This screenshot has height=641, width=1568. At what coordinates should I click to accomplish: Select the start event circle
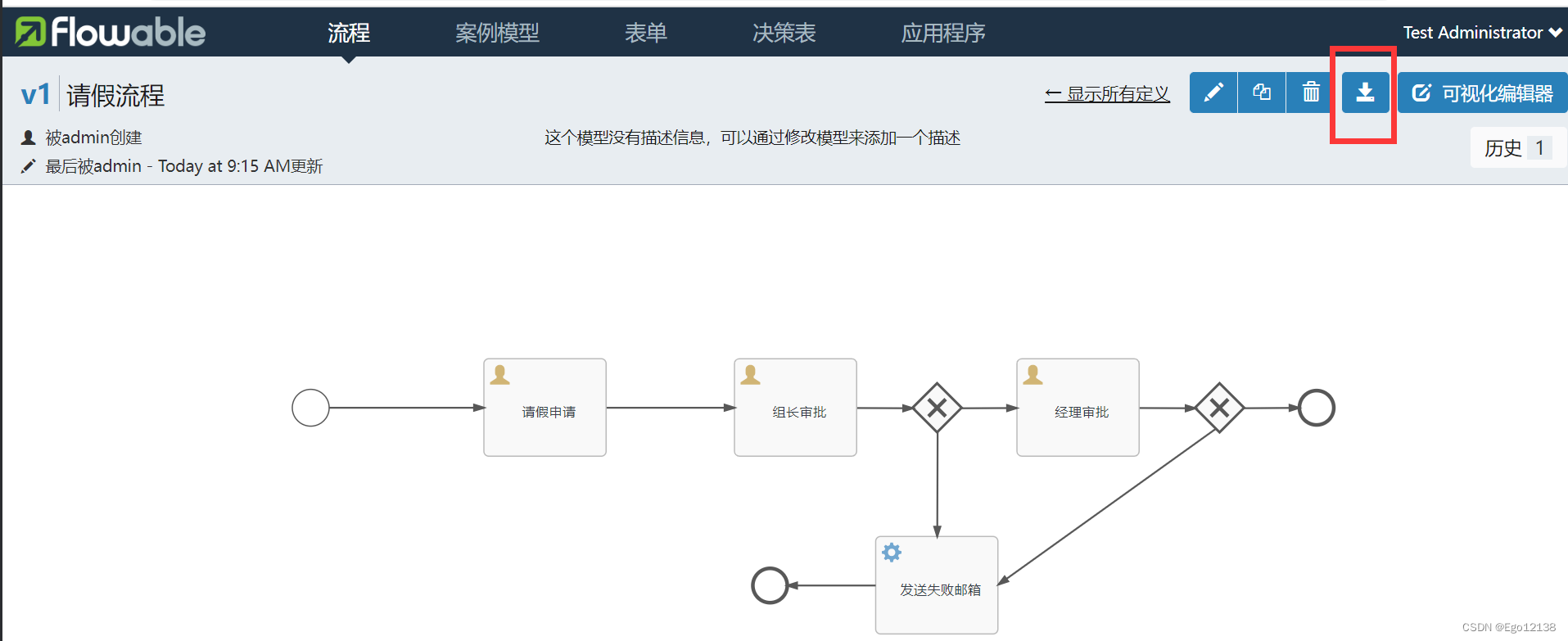pyautogui.click(x=310, y=408)
